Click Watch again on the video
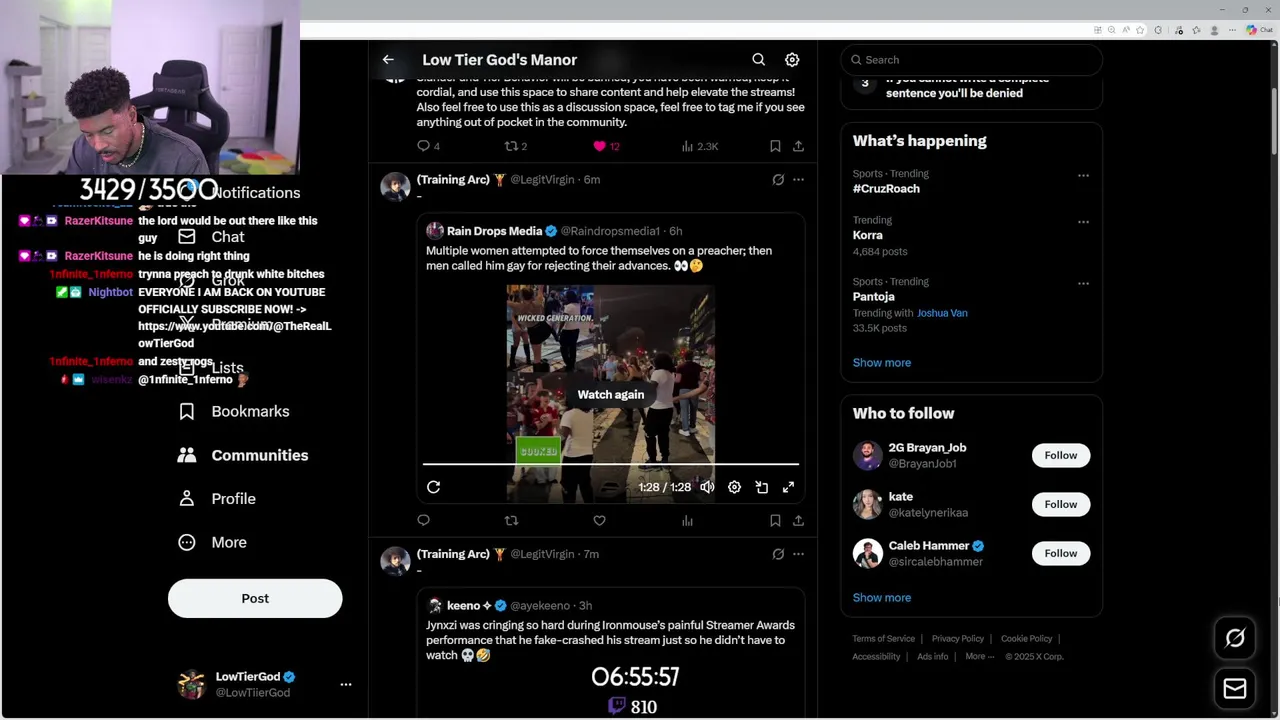1280x720 pixels. click(610, 394)
